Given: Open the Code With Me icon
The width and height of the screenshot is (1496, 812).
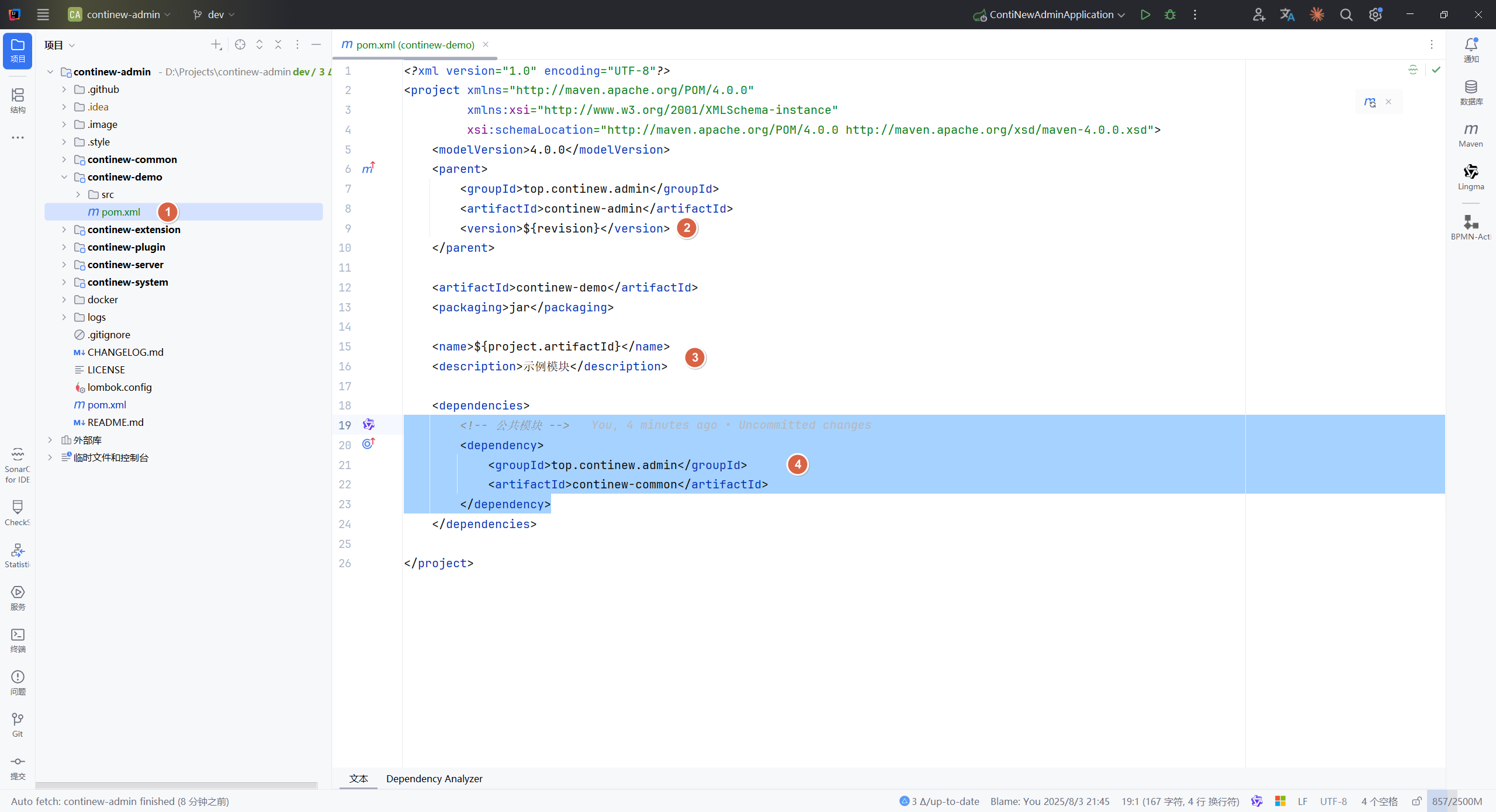Looking at the screenshot, I should (1259, 15).
